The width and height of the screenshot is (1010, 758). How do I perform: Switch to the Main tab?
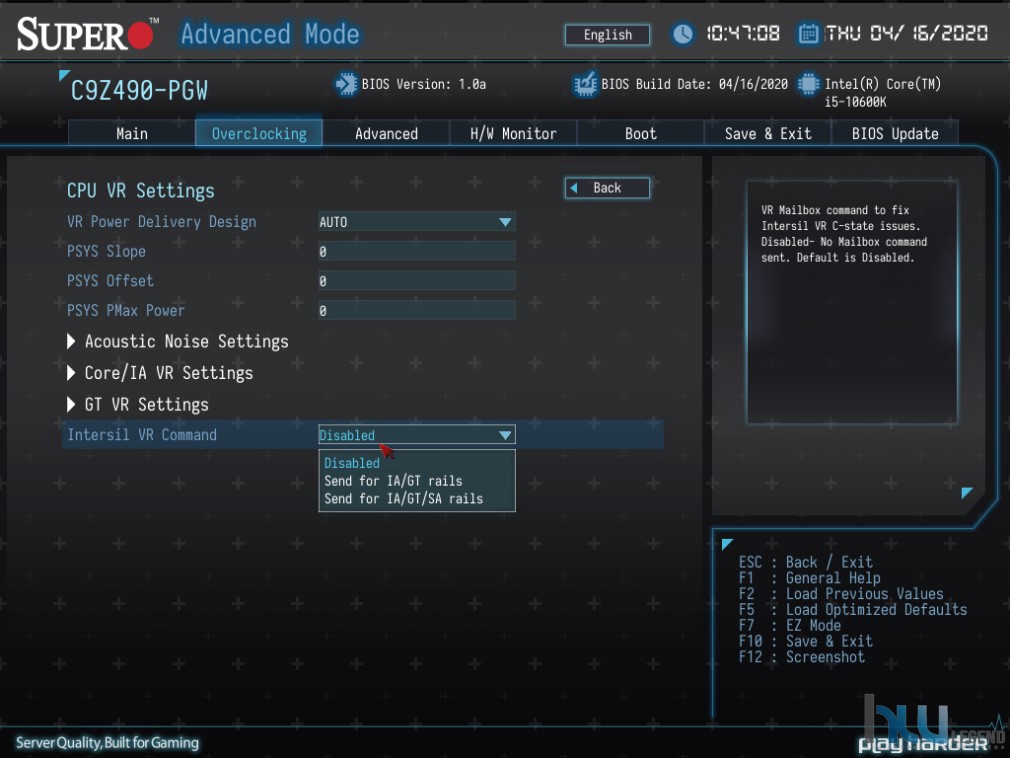[x=131, y=133]
